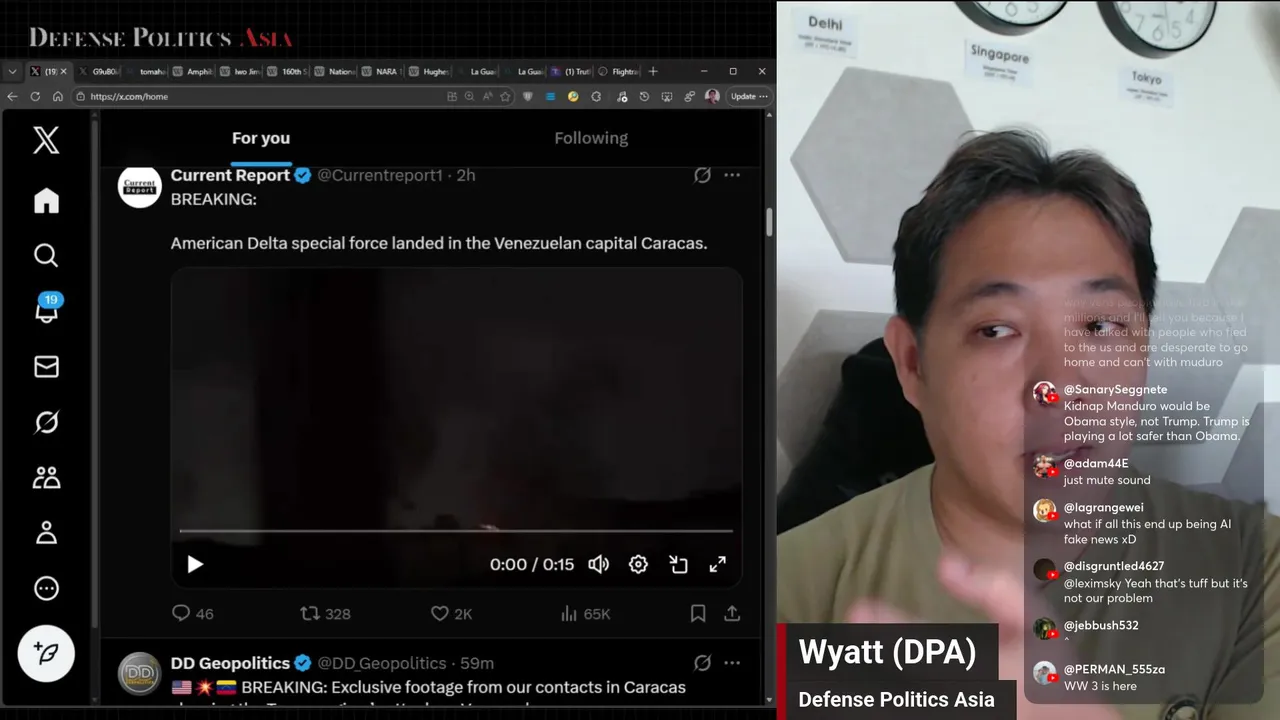Toggle picture-in-picture on video

[678, 564]
